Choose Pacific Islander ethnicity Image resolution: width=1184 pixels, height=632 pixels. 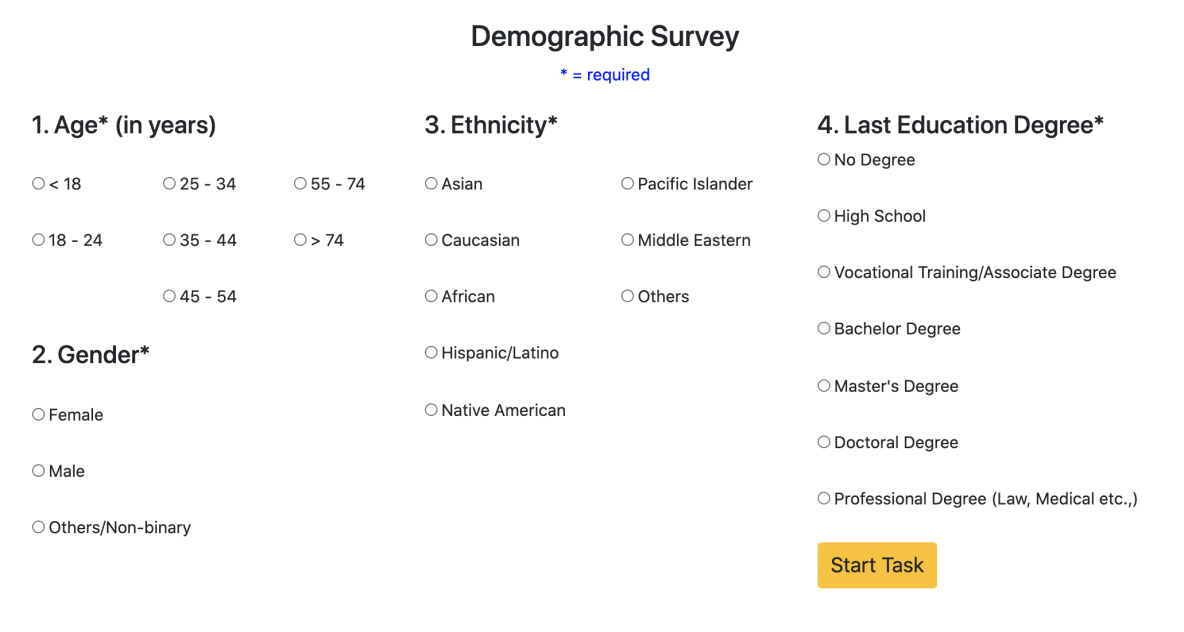click(x=627, y=184)
